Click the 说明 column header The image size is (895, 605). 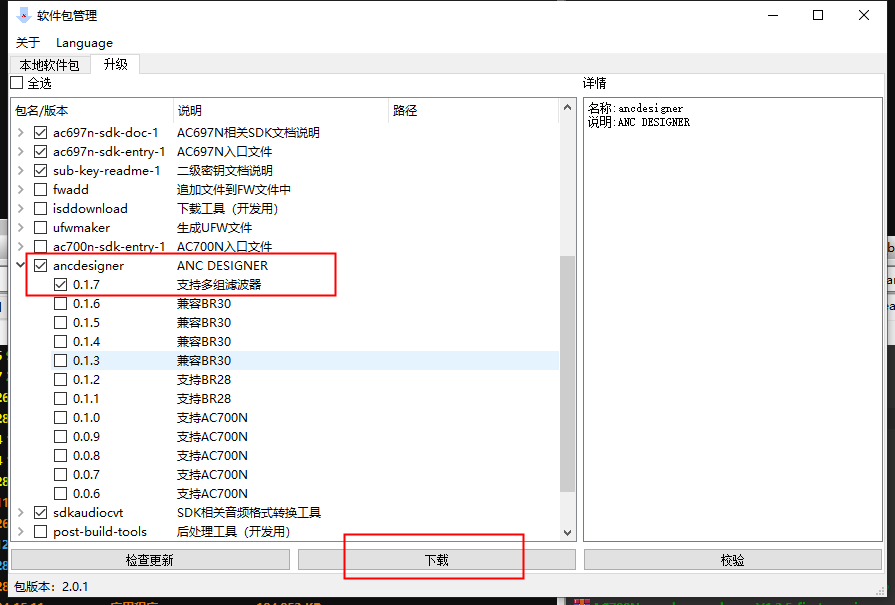(281, 111)
